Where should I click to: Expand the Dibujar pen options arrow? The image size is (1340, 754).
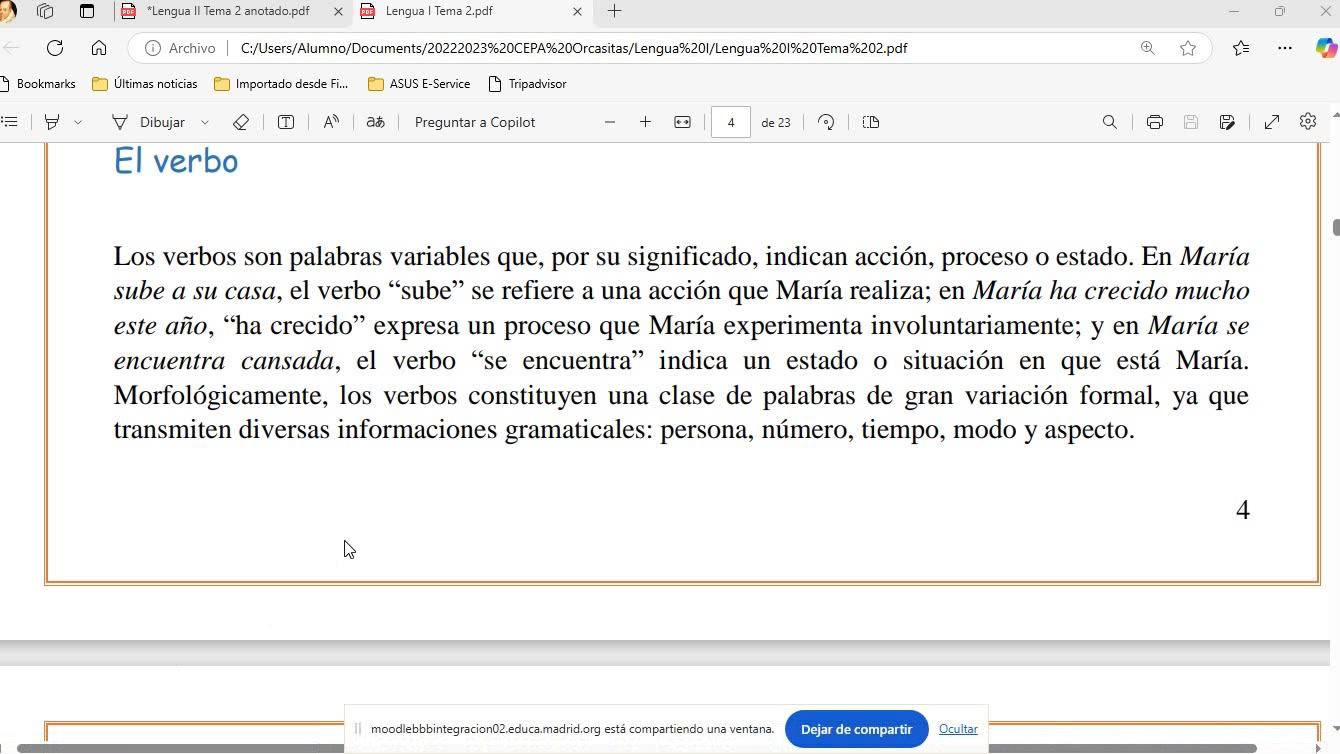click(205, 122)
